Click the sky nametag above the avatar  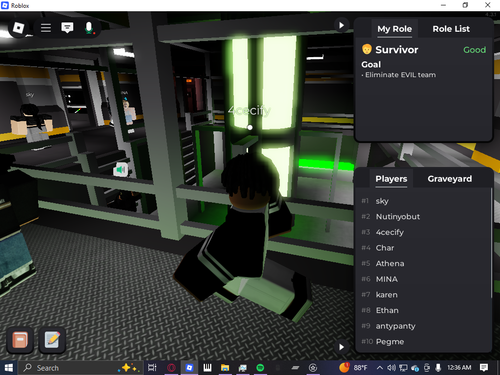click(x=30, y=95)
